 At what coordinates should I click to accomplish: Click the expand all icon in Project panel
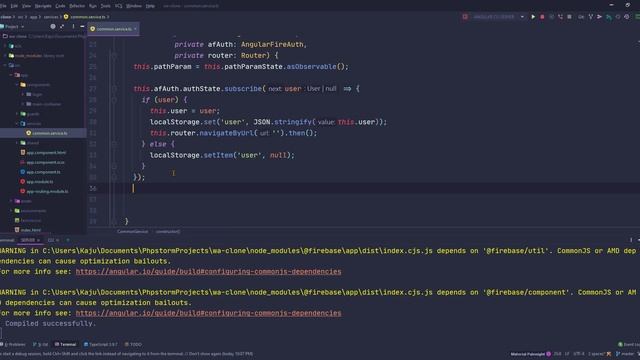pos(62,27)
